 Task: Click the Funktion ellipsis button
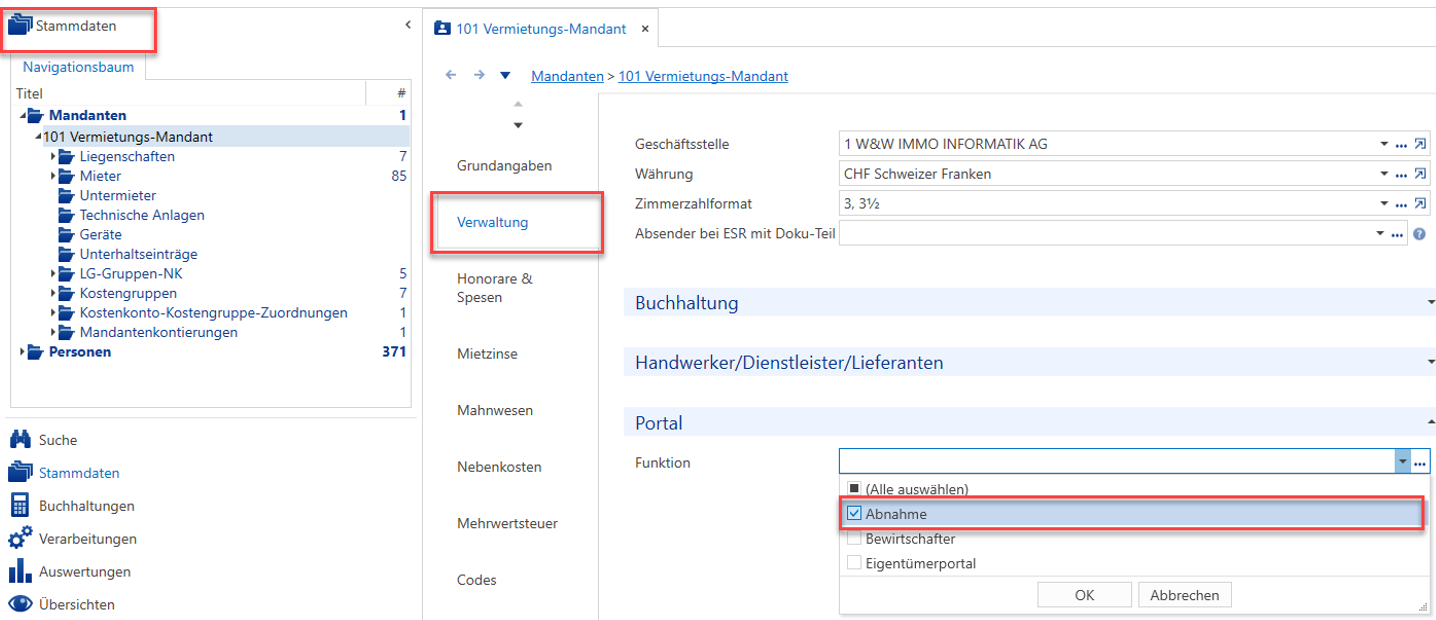tap(1420, 462)
